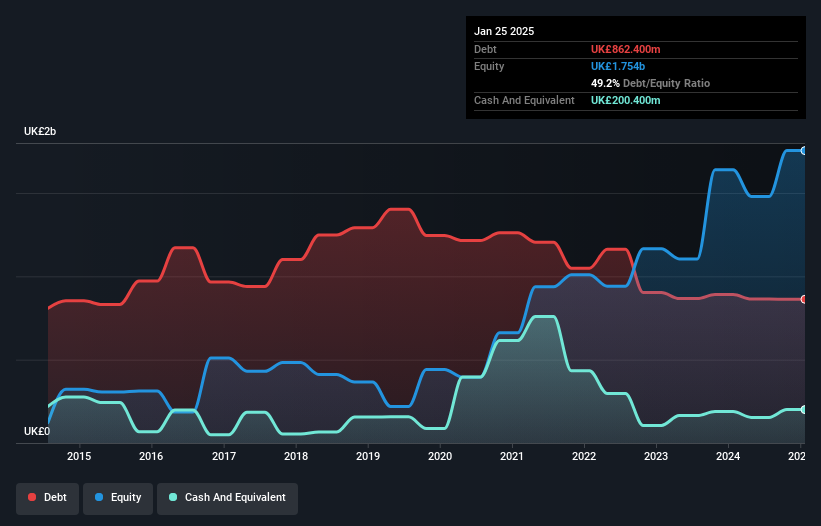The width and height of the screenshot is (821, 526).
Task: Select the red Debt end-of-line data point
Action: (804, 299)
